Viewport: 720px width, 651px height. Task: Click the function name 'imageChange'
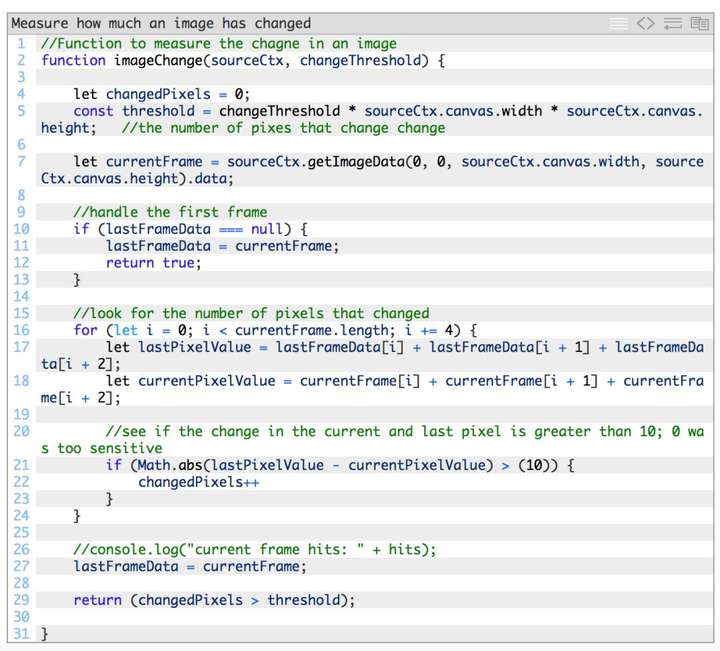click(x=158, y=61)
